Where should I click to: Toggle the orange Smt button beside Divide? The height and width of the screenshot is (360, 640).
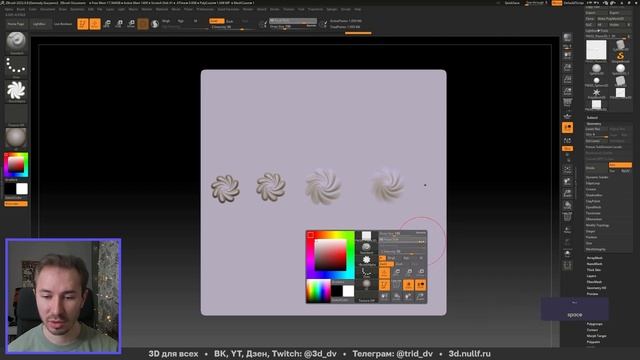pos(620,165)
